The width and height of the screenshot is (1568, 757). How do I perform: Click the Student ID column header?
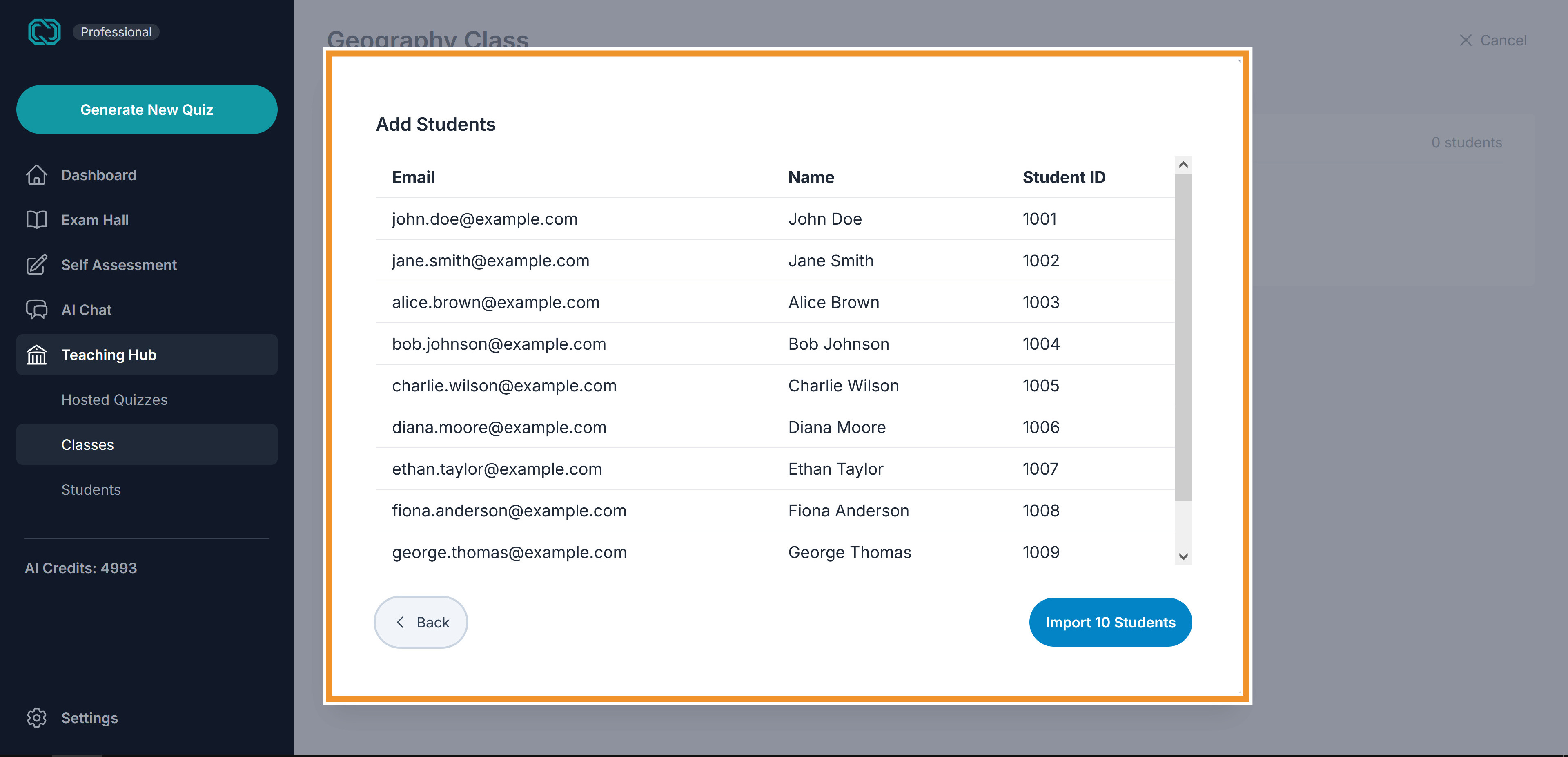pos(1064,177)
